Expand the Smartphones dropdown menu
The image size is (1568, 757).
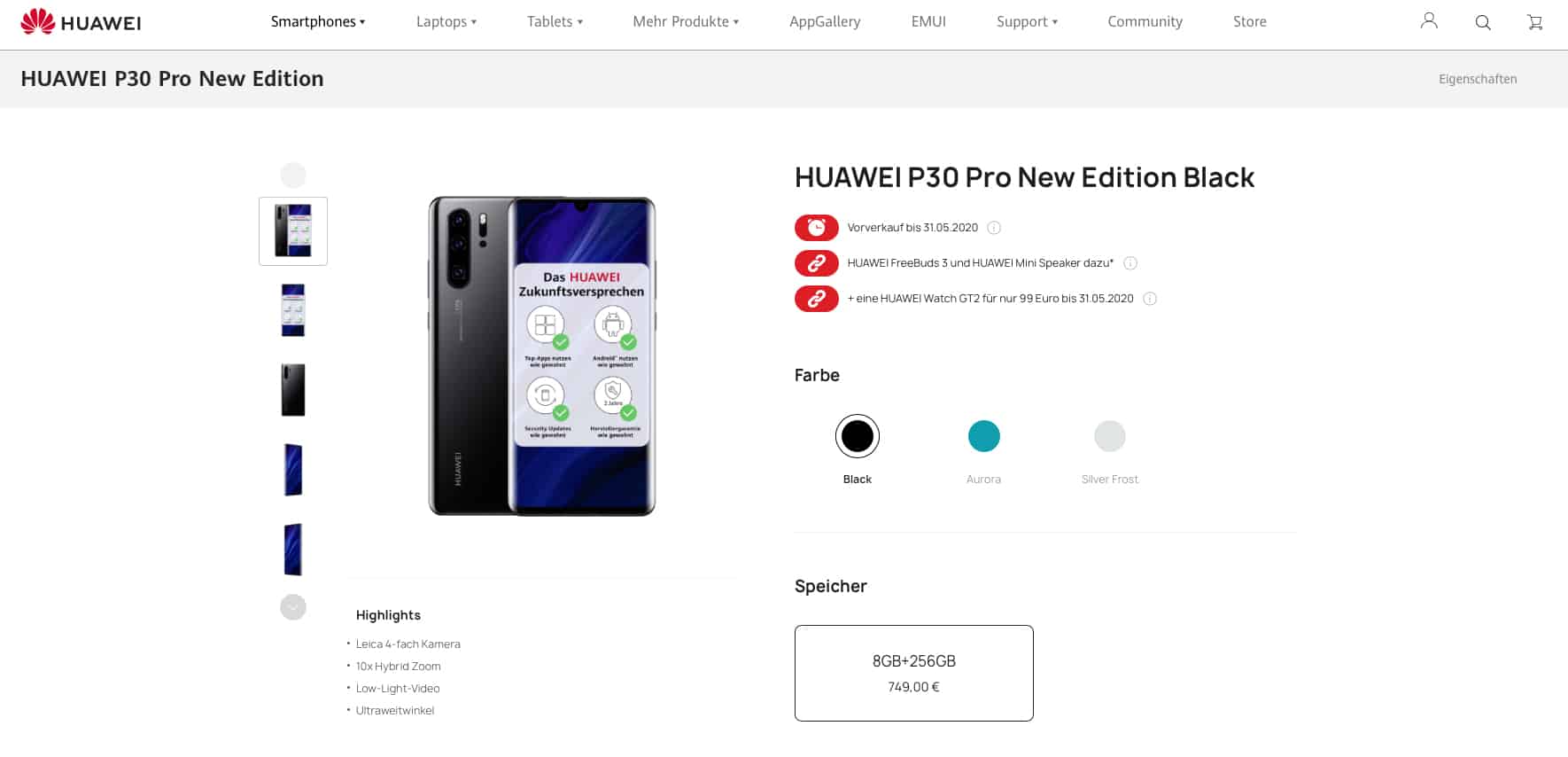[318, 21]
